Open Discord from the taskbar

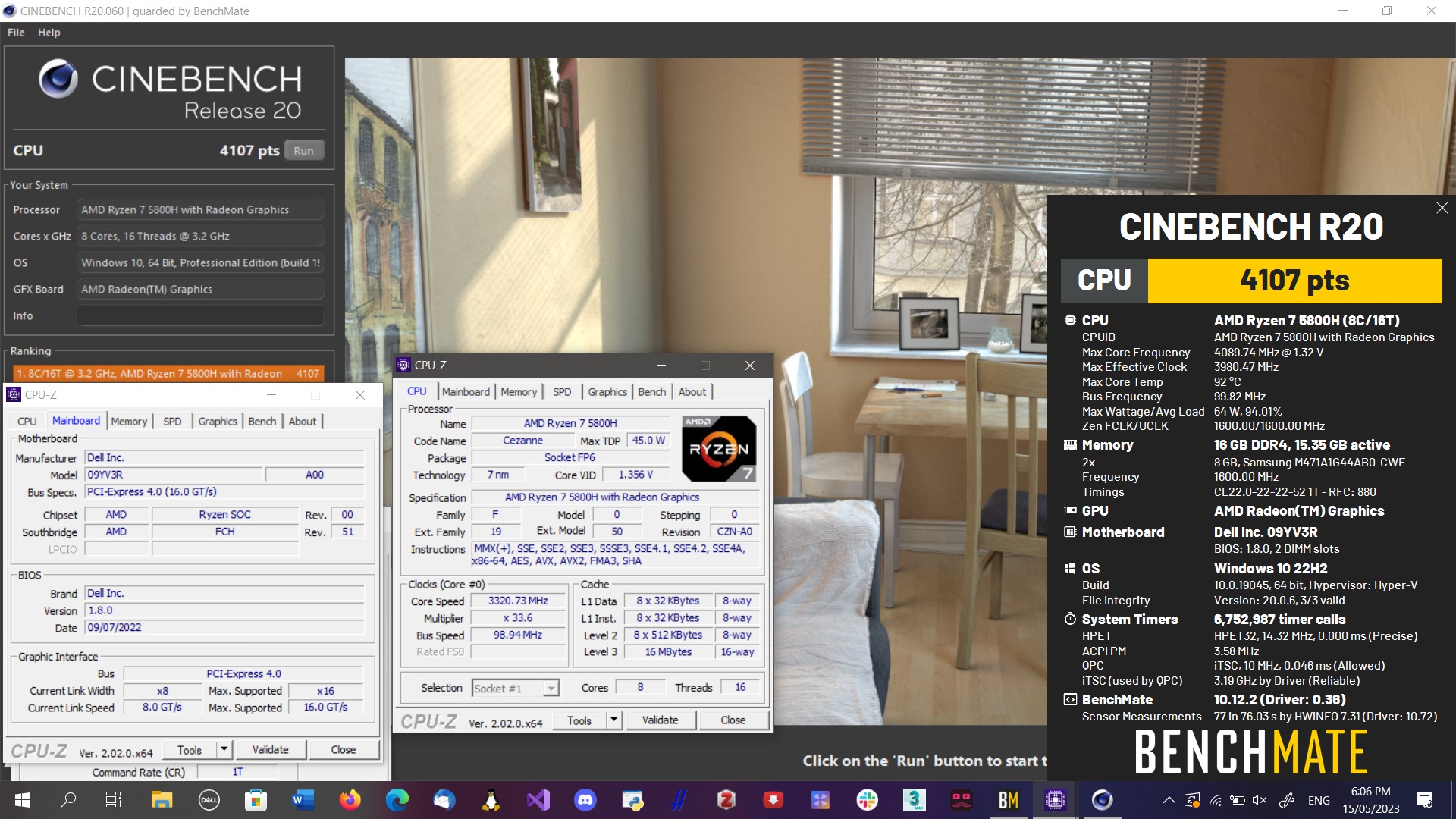(x=585, y=800)
